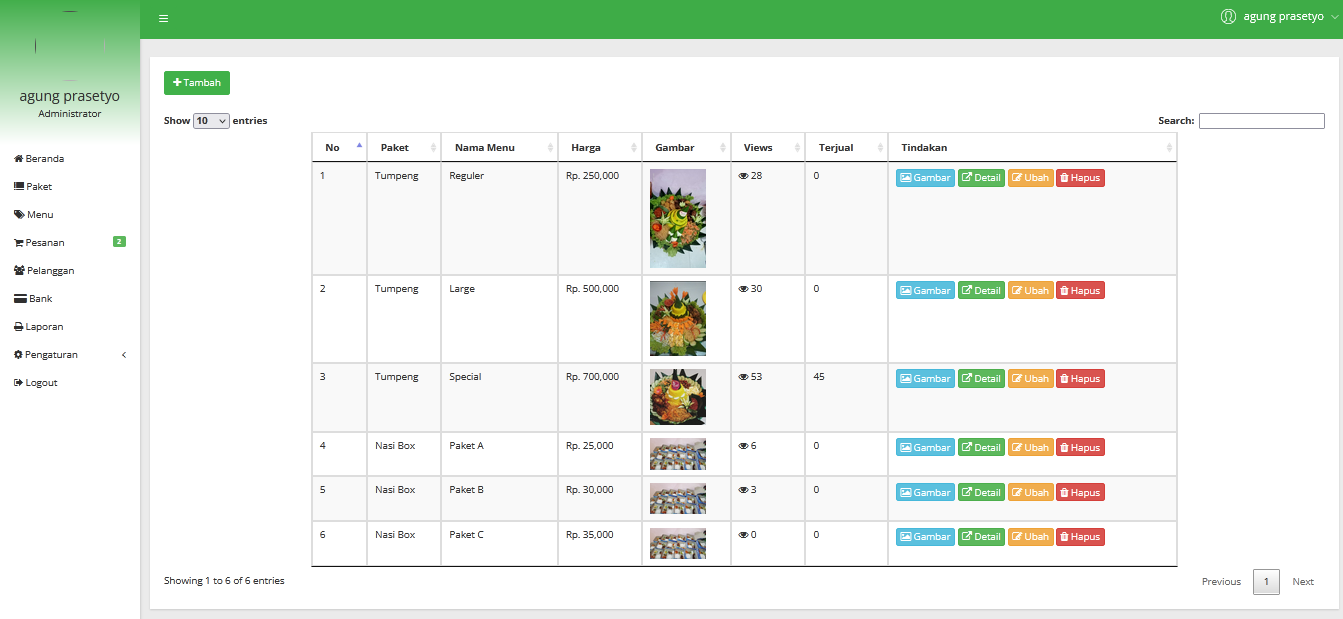Sort the table by Harga column
1343x619 pixels.
[x=599, y=148]
